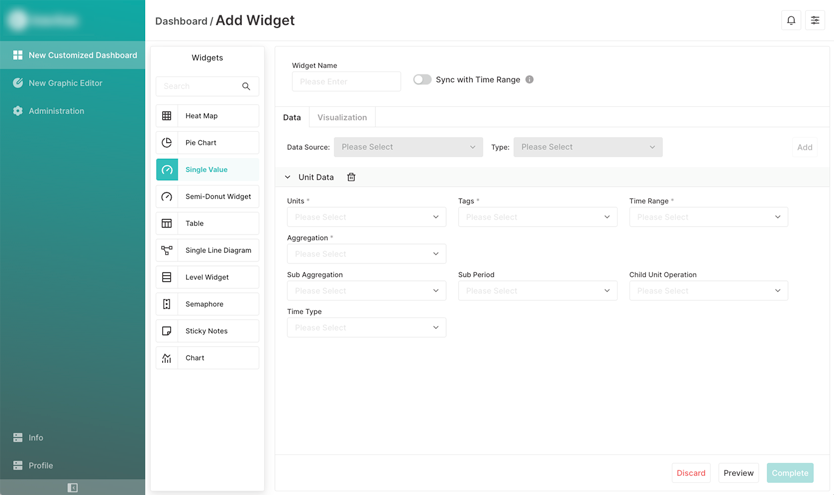Choose the Pie Chart widget
The height and width of the screenshot is (495, 834).
(207, 143)
